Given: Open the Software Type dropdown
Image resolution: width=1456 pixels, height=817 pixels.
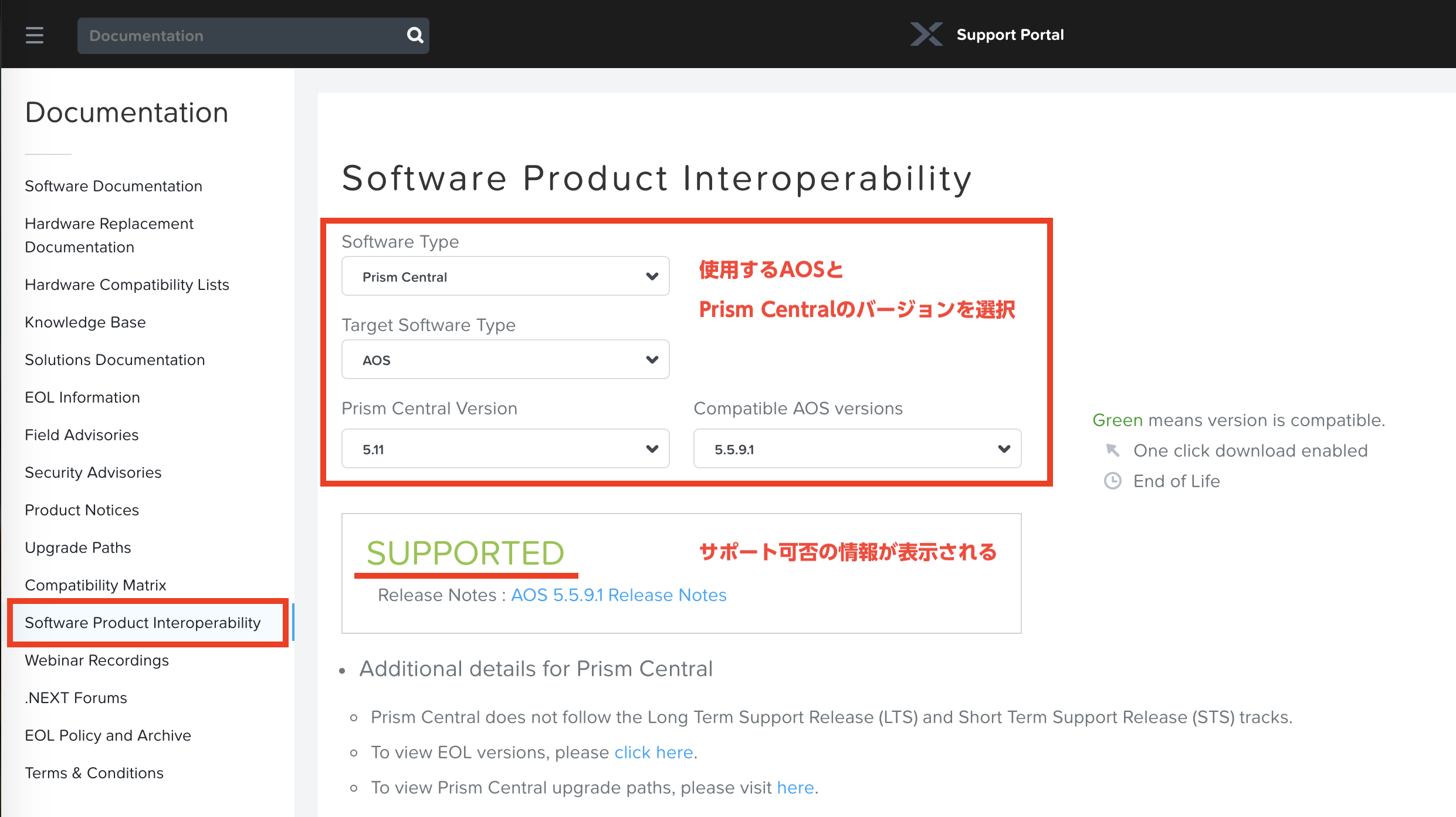Looking at the screenshot, I should click(x=505, y=276).
